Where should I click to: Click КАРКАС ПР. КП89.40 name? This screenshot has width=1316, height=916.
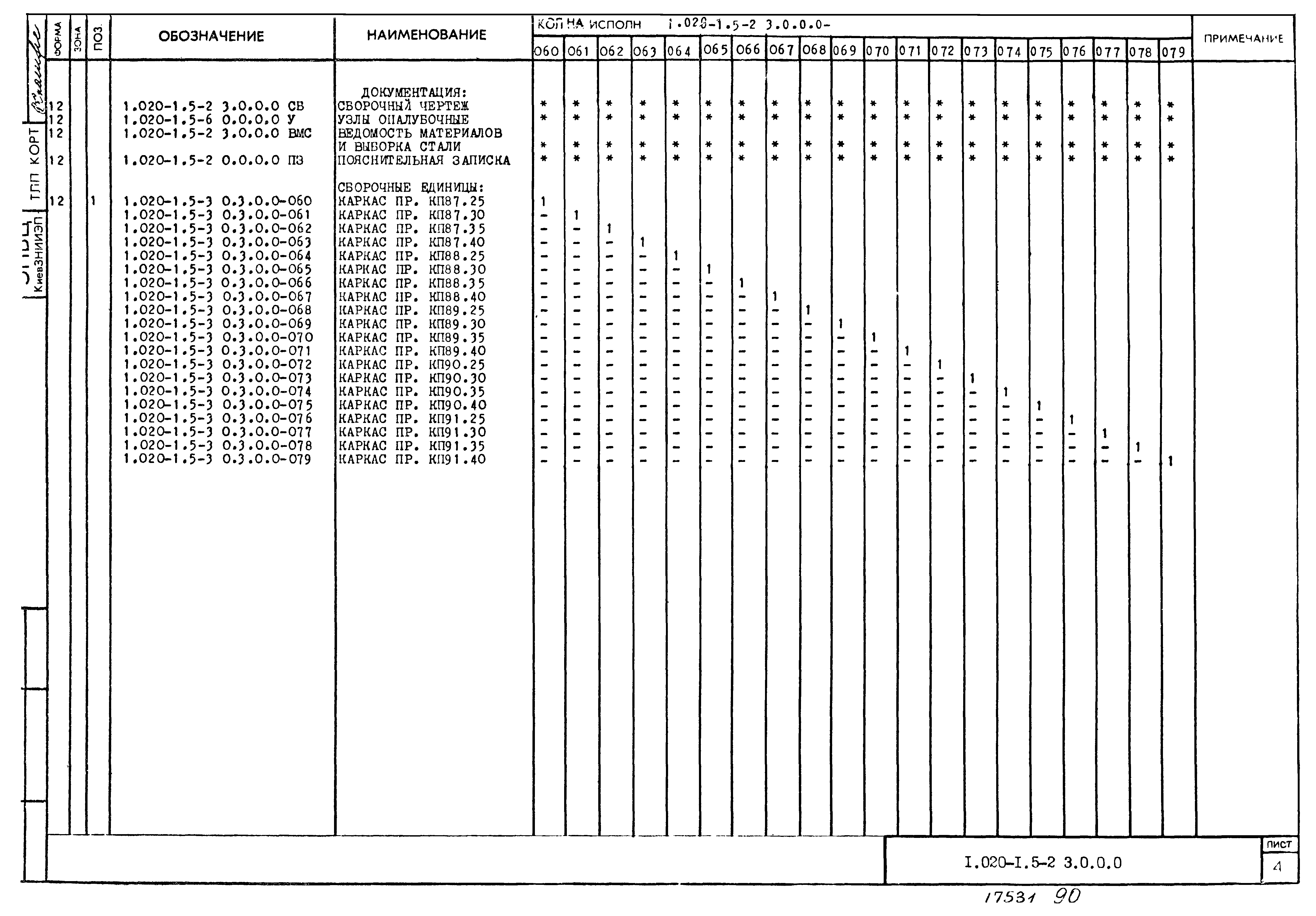412,351
